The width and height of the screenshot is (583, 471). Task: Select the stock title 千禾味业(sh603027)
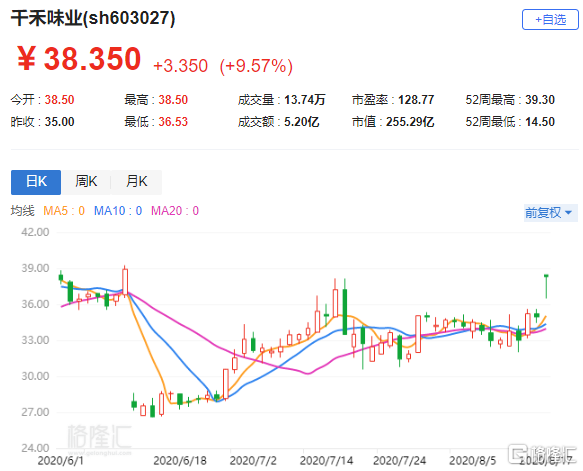(93, 18)
